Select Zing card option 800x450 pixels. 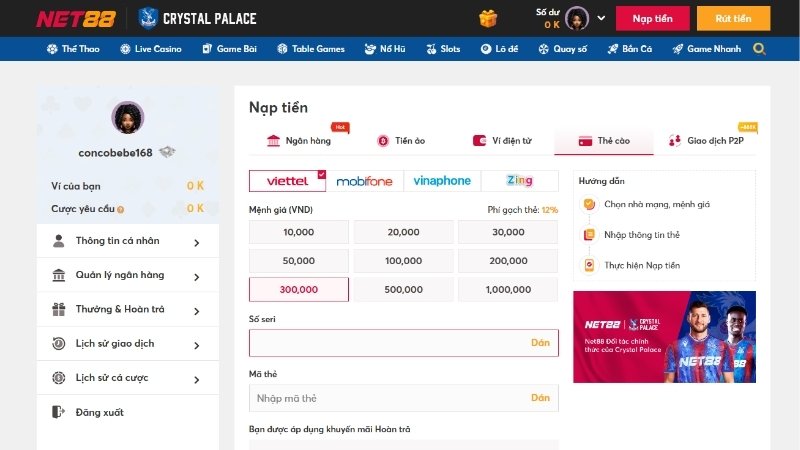pyautogui.click(x=520, y=181)
